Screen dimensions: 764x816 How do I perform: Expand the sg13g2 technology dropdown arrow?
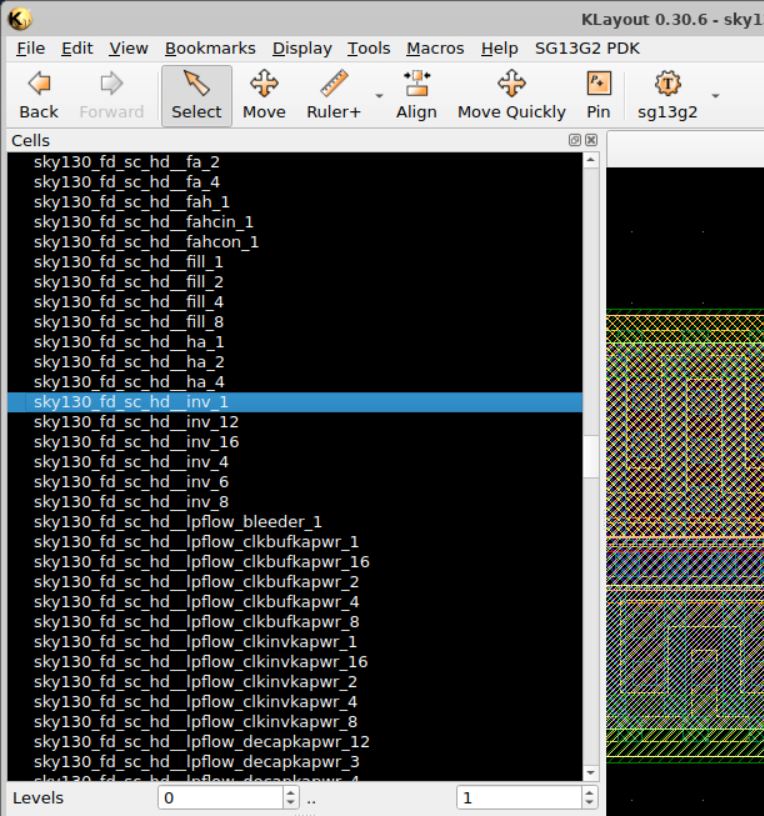(715, 96)
